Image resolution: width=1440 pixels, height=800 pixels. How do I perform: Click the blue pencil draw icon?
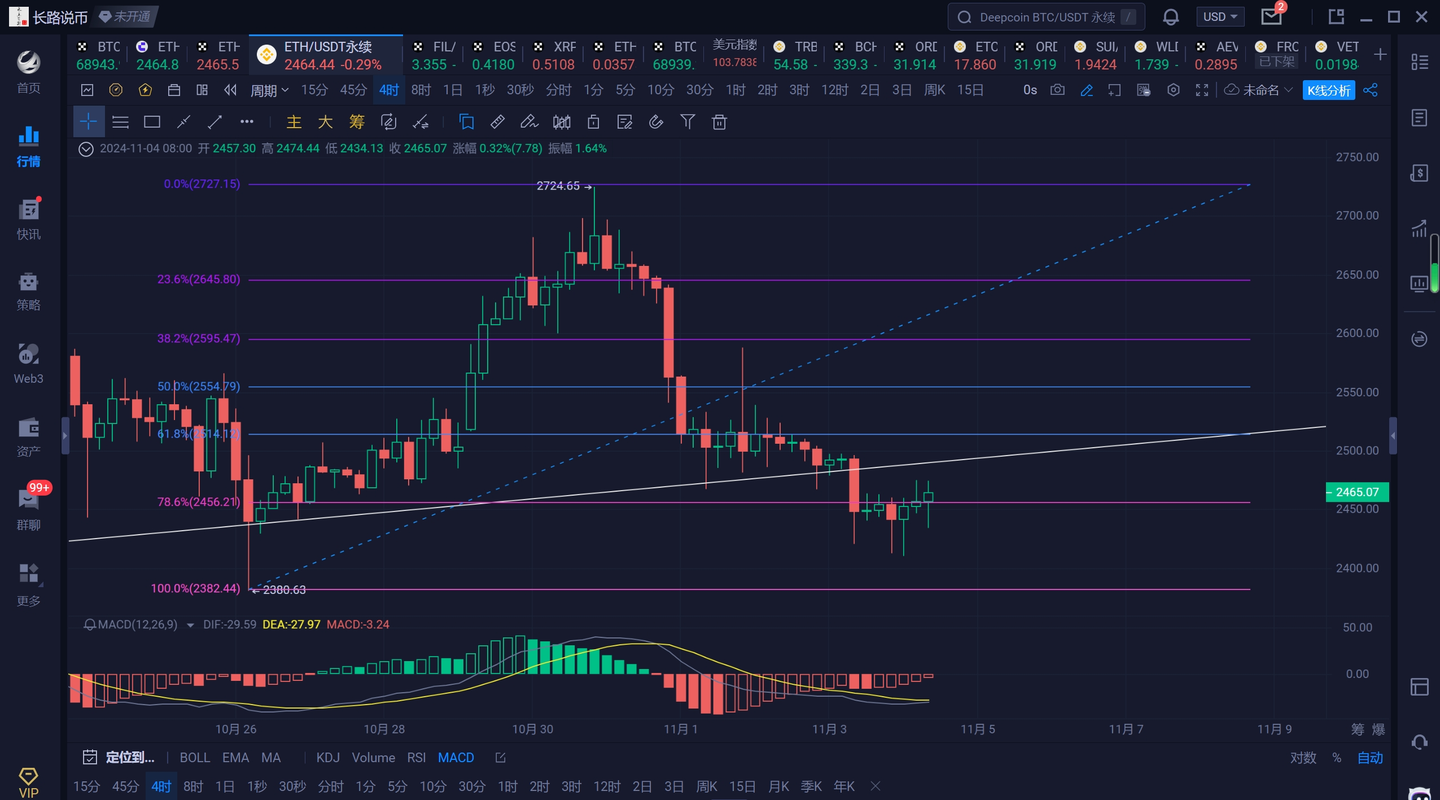coord(1087,90)
